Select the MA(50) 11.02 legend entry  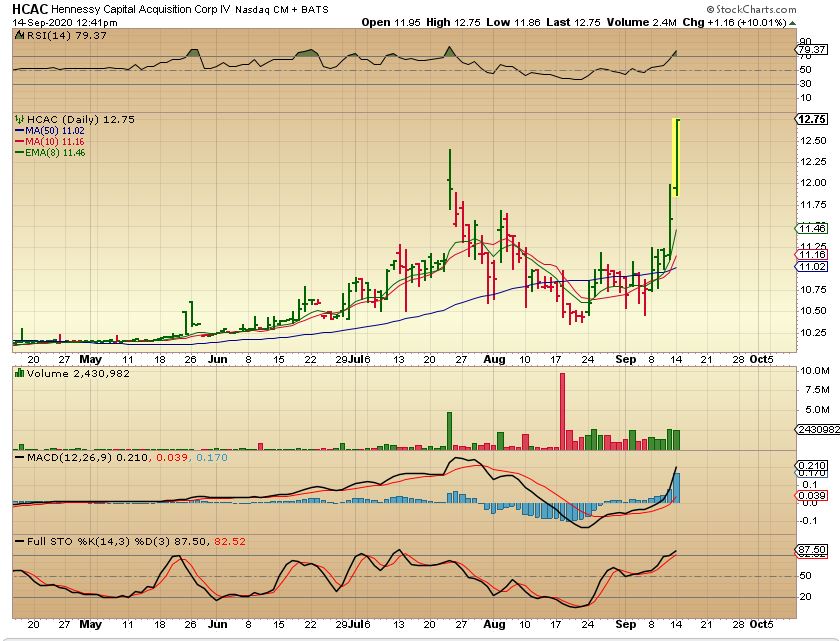click(x=55, y=131)
